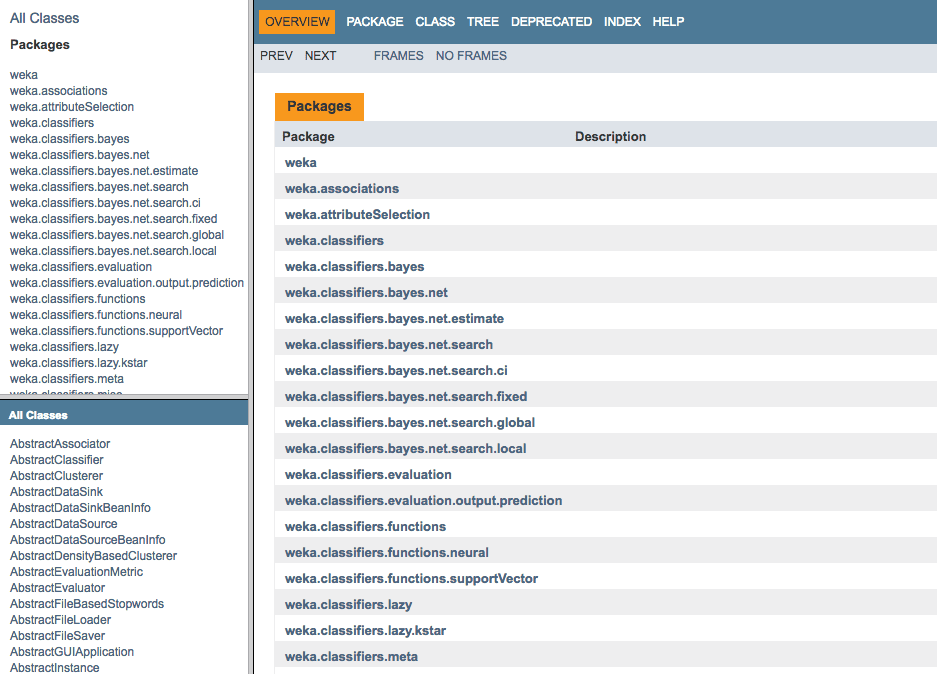Click the Package column header
The width and height of the screenshot is (937, 674).
point(308,136)
